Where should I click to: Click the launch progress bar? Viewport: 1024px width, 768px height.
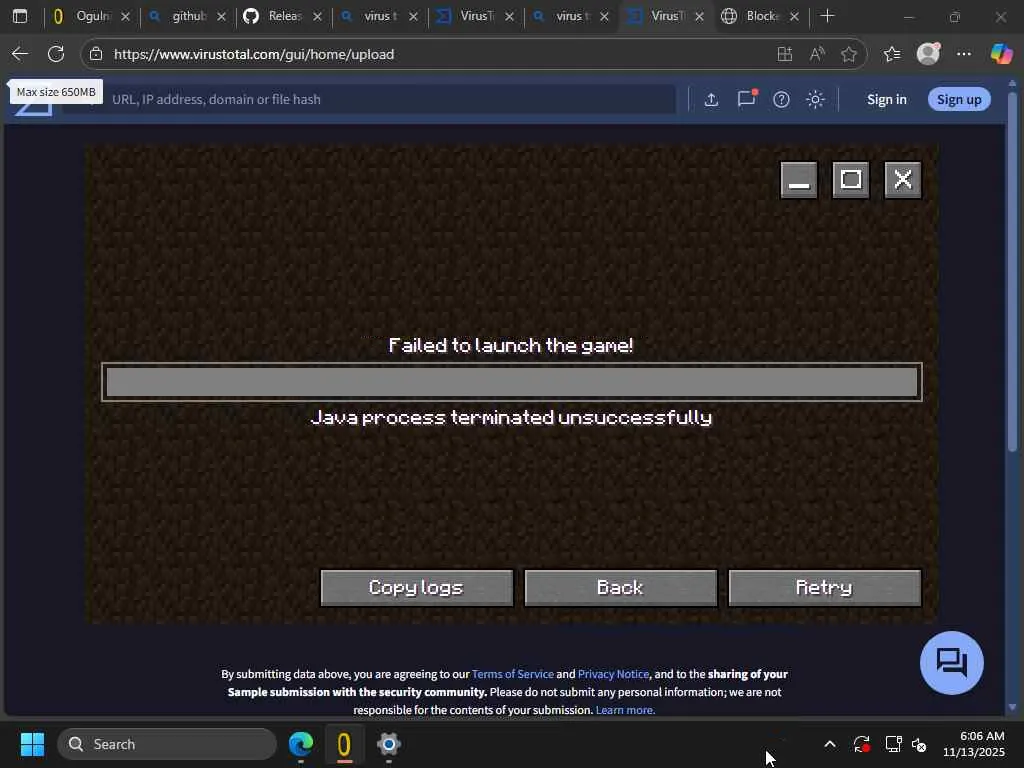(x=512, y=382)
